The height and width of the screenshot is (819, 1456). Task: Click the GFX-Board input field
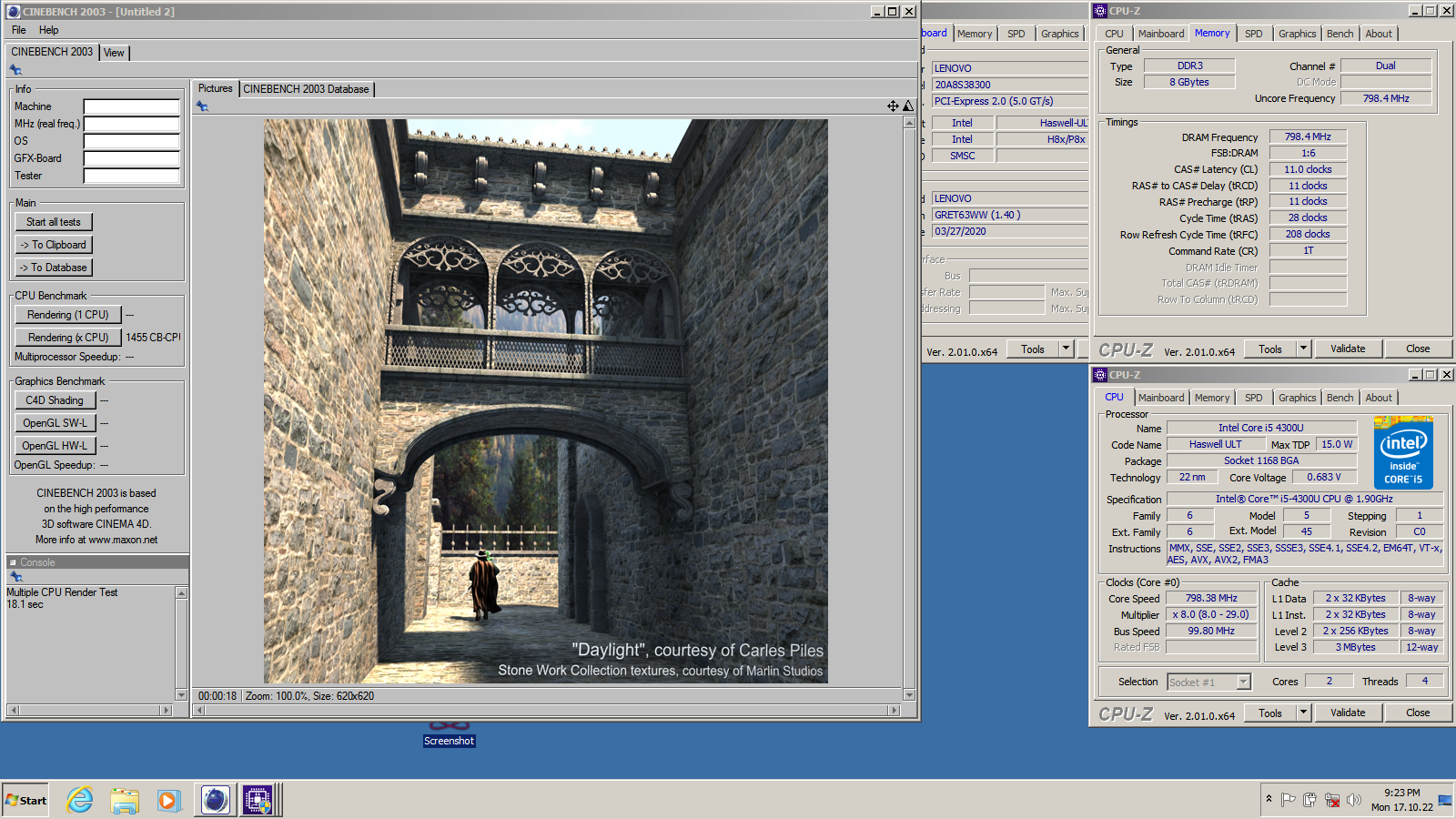(x=132, y=158)
